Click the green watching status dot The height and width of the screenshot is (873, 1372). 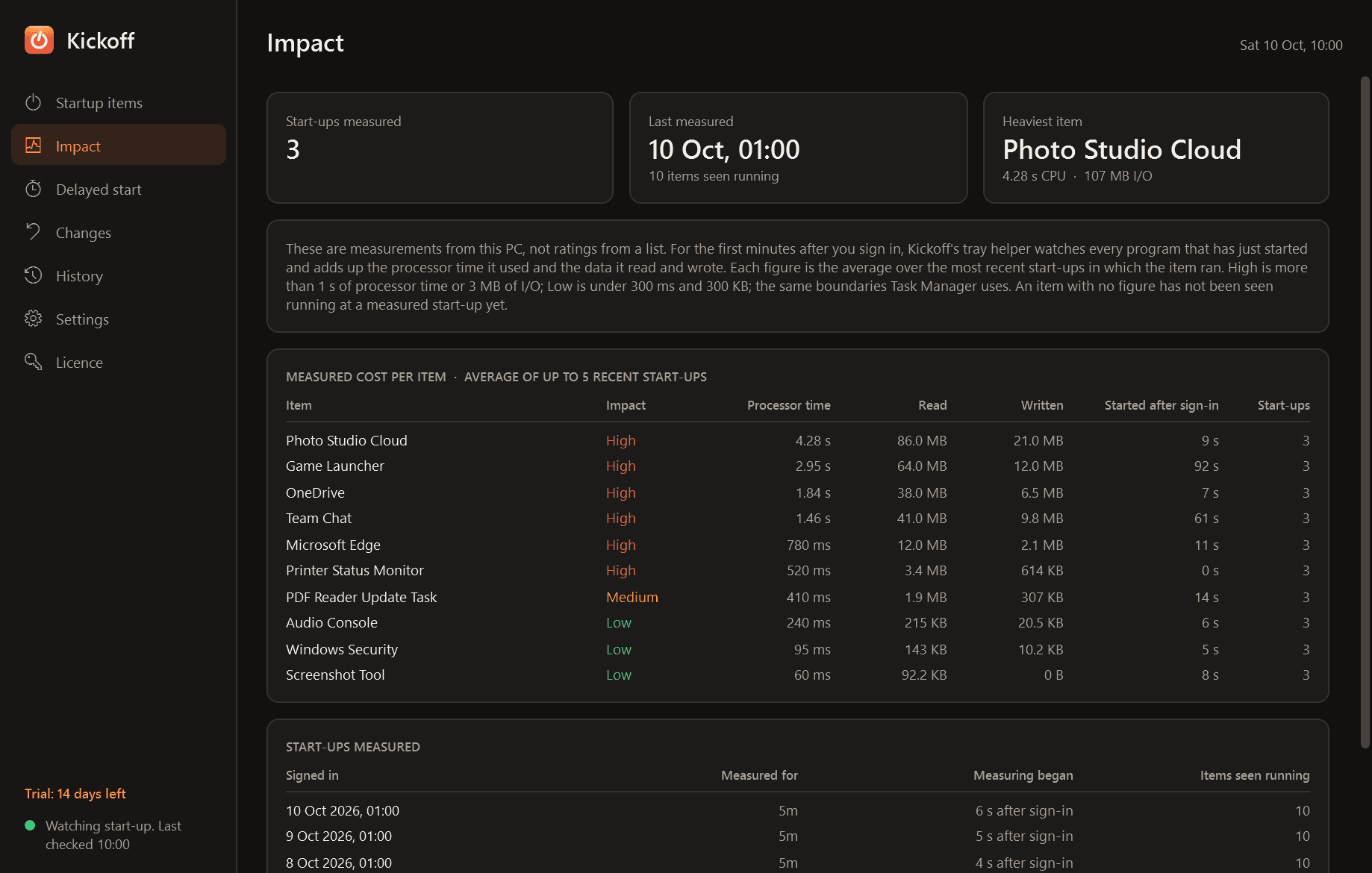[30, 825]
